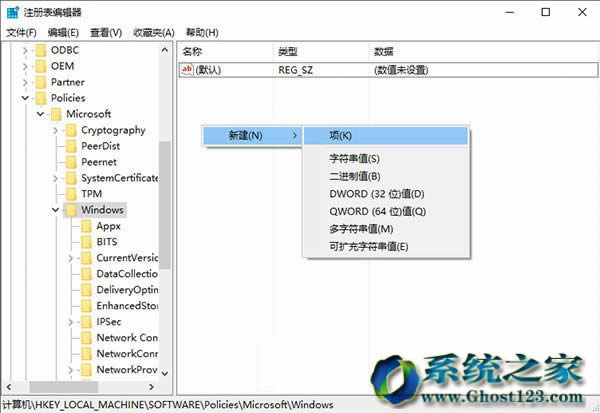
Task: Click the Registry Editor app icon in title bar
Action: tap(12, 12)
